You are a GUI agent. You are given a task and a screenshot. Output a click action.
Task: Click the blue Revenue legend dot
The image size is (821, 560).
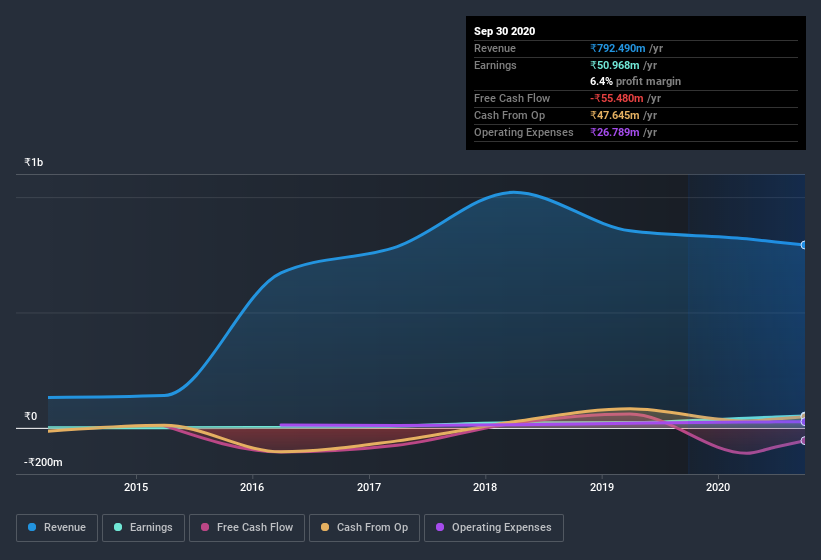pyautogui.click(x=33, y=527)
